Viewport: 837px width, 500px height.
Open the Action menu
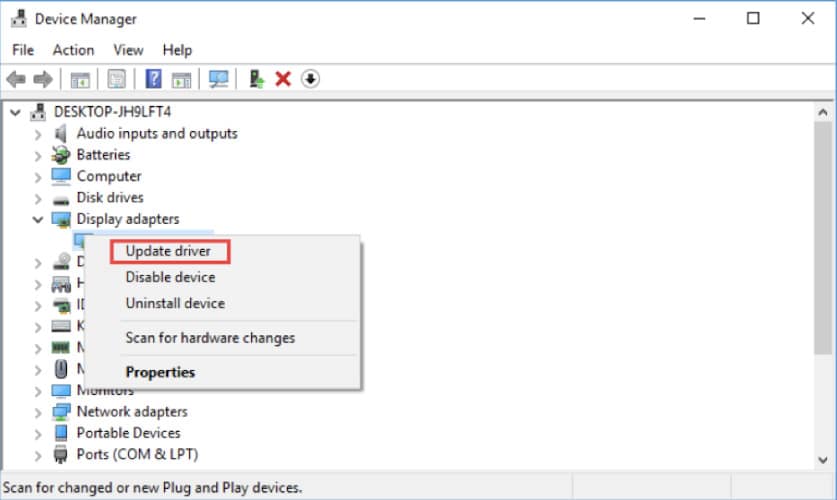pyautogui.click(x=73, y=50)
